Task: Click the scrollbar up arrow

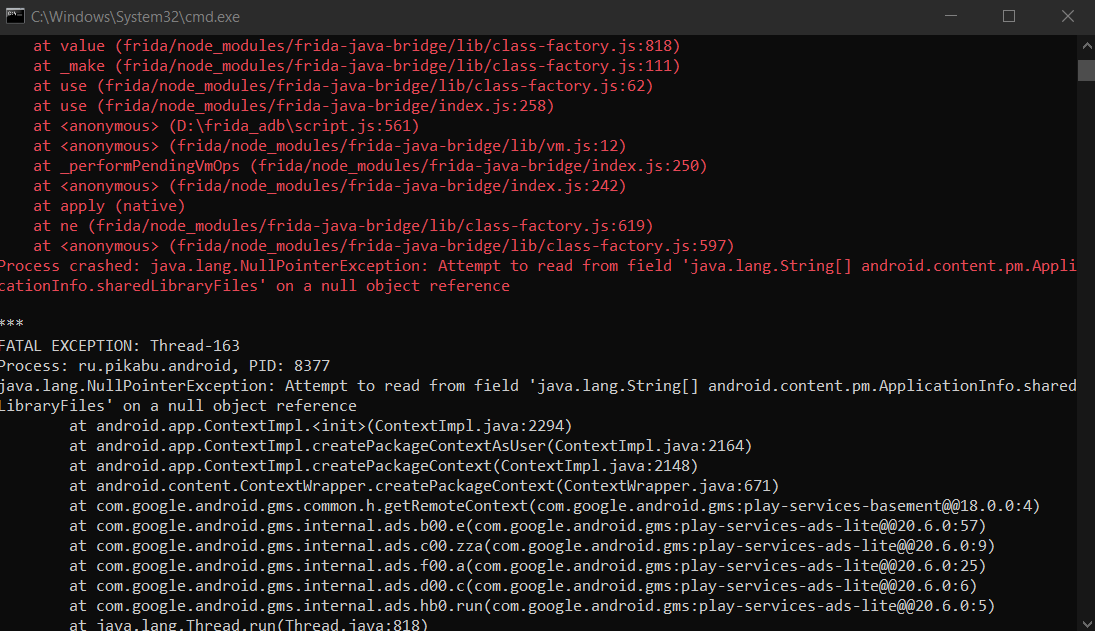Action: [1086, 43]
